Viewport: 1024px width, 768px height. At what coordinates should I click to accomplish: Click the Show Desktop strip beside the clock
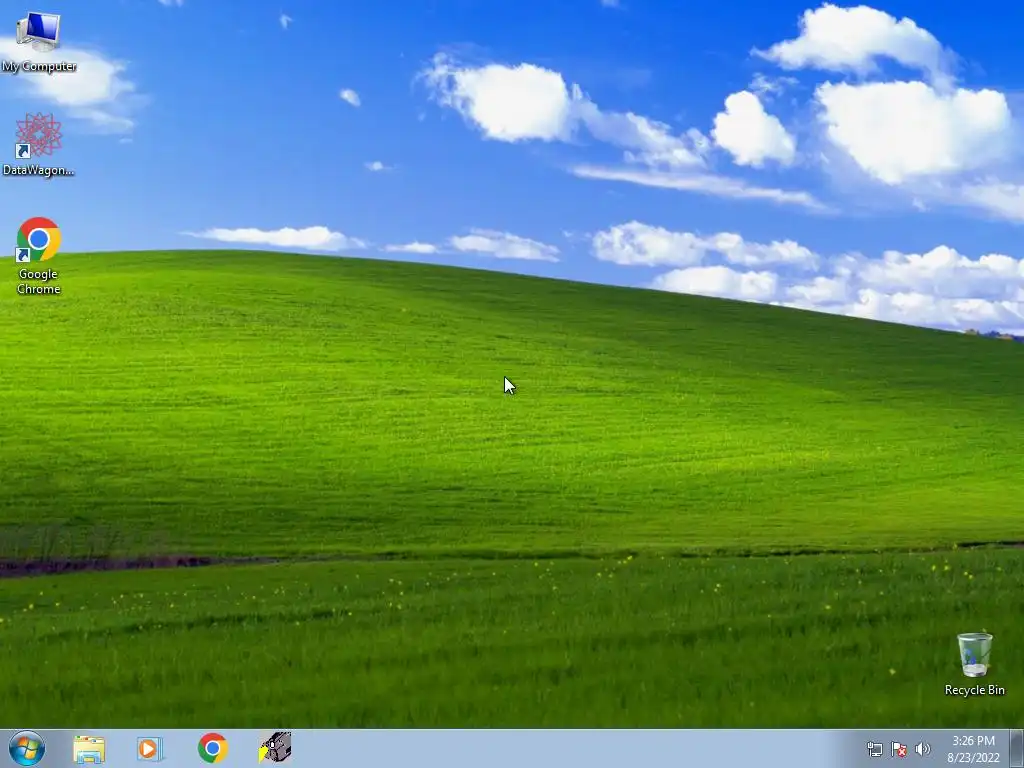(x=1017, y=748)
